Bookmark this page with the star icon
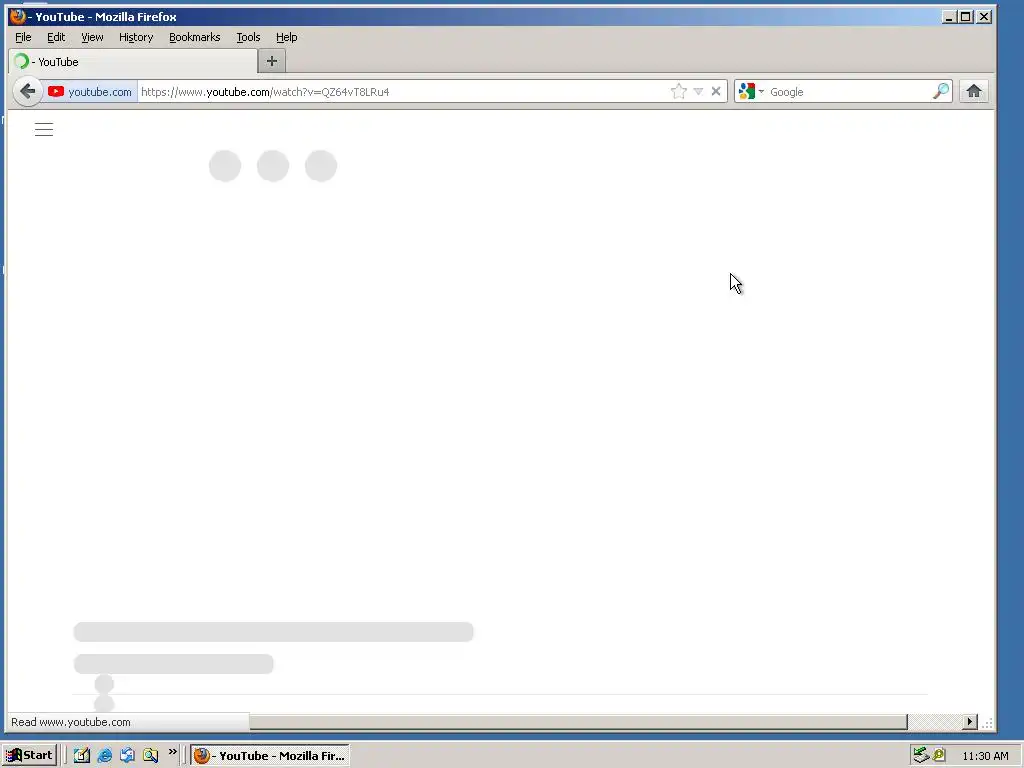 pos(679,91)
